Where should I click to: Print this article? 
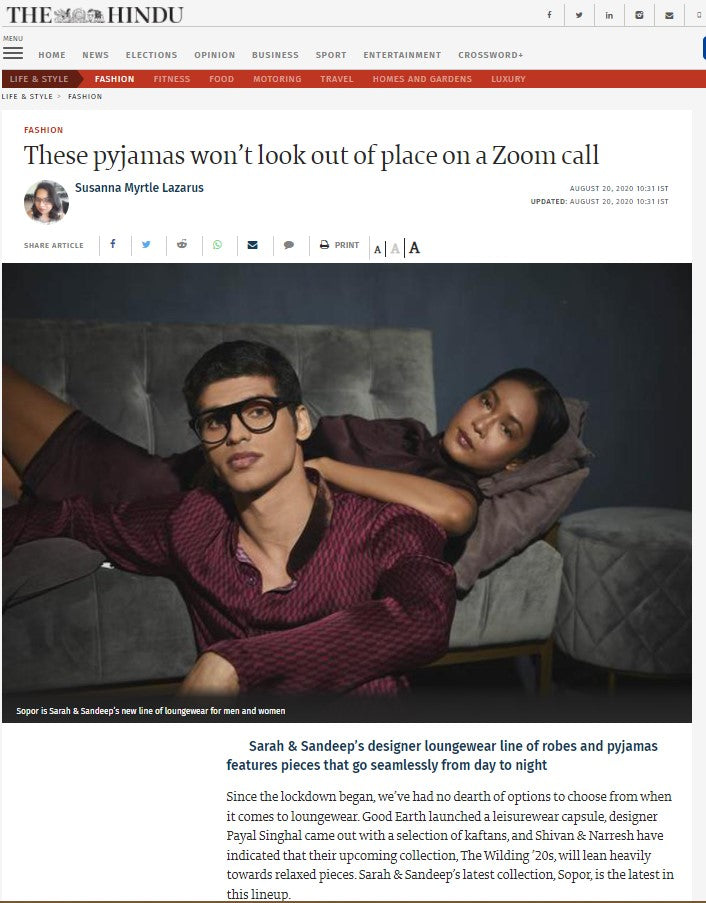click(340, 245)
